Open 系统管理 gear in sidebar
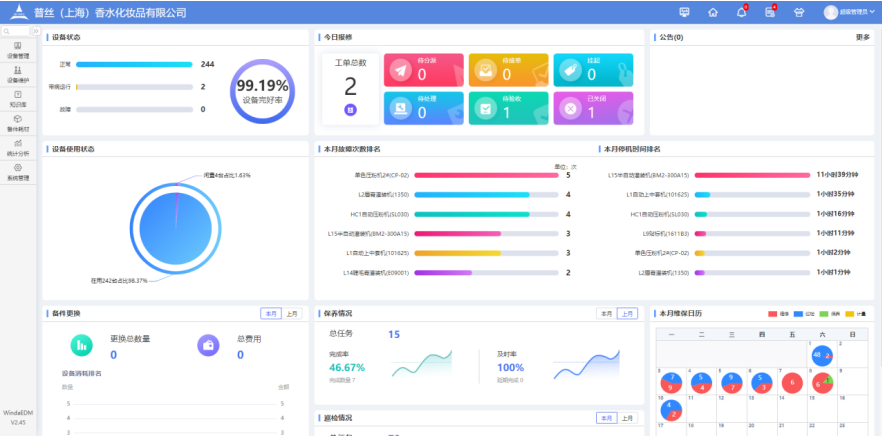Image resolution: width=882 pixels, height=438 pixels. (x=18, y=172)
